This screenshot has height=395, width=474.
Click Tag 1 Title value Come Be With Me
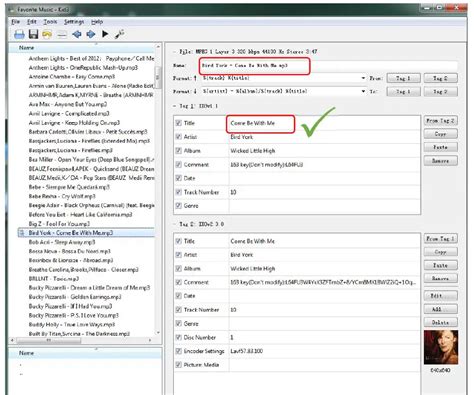[x=252, y=123]
